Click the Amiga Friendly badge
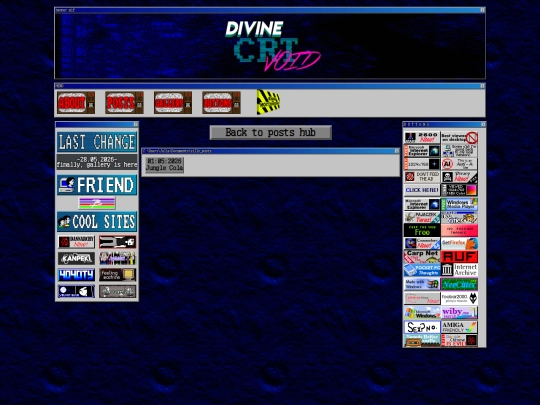Image resolution: width=540 pixels, height=405 pixels. coord(459,327)
